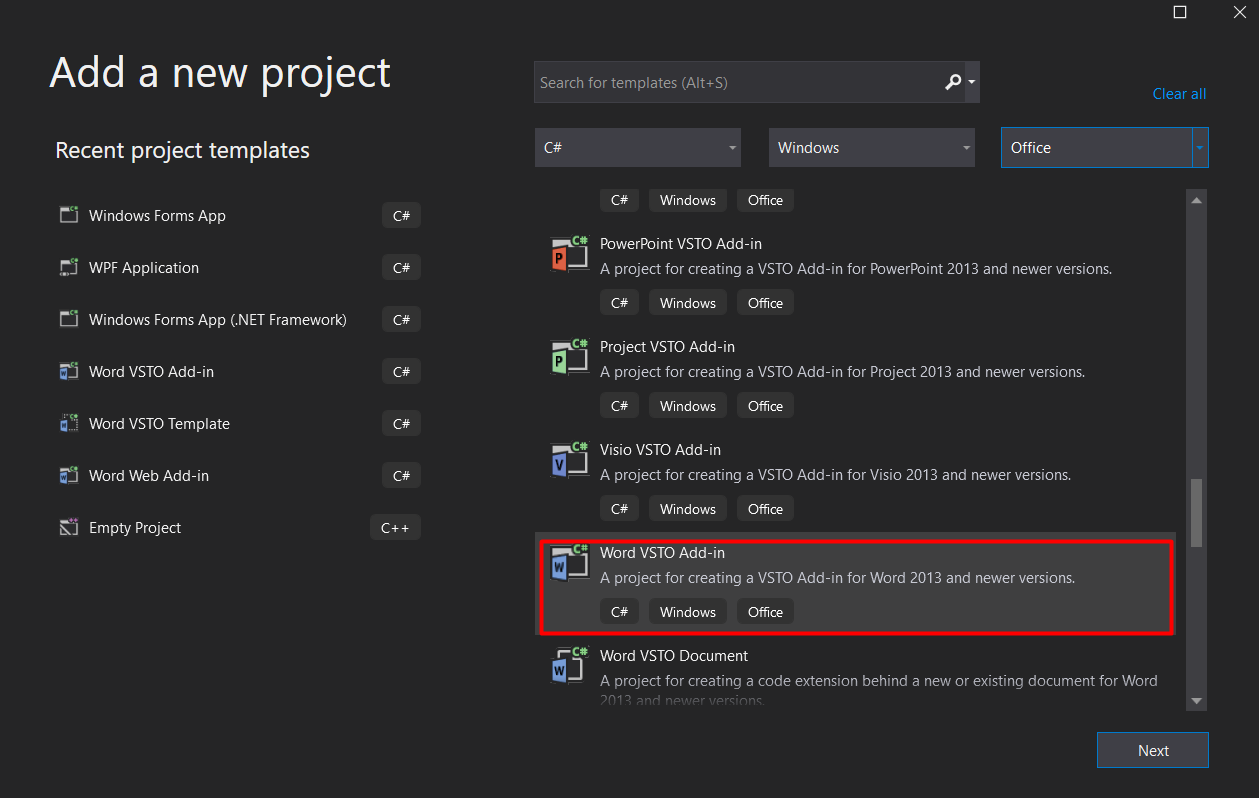Click the Visio VSTO Add-in icon
The image size is (1259, 798).
570,462
